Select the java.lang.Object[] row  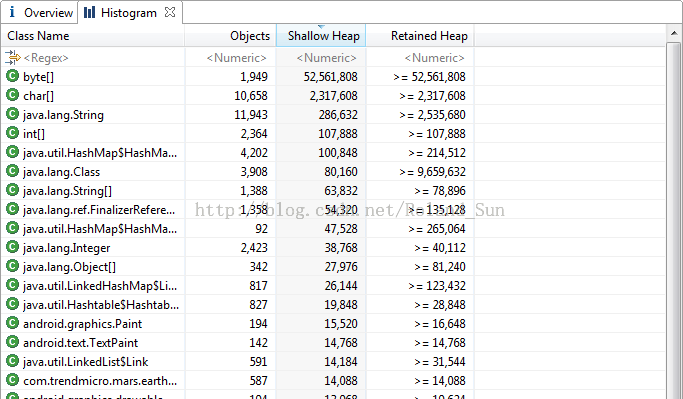coord(333,267)
